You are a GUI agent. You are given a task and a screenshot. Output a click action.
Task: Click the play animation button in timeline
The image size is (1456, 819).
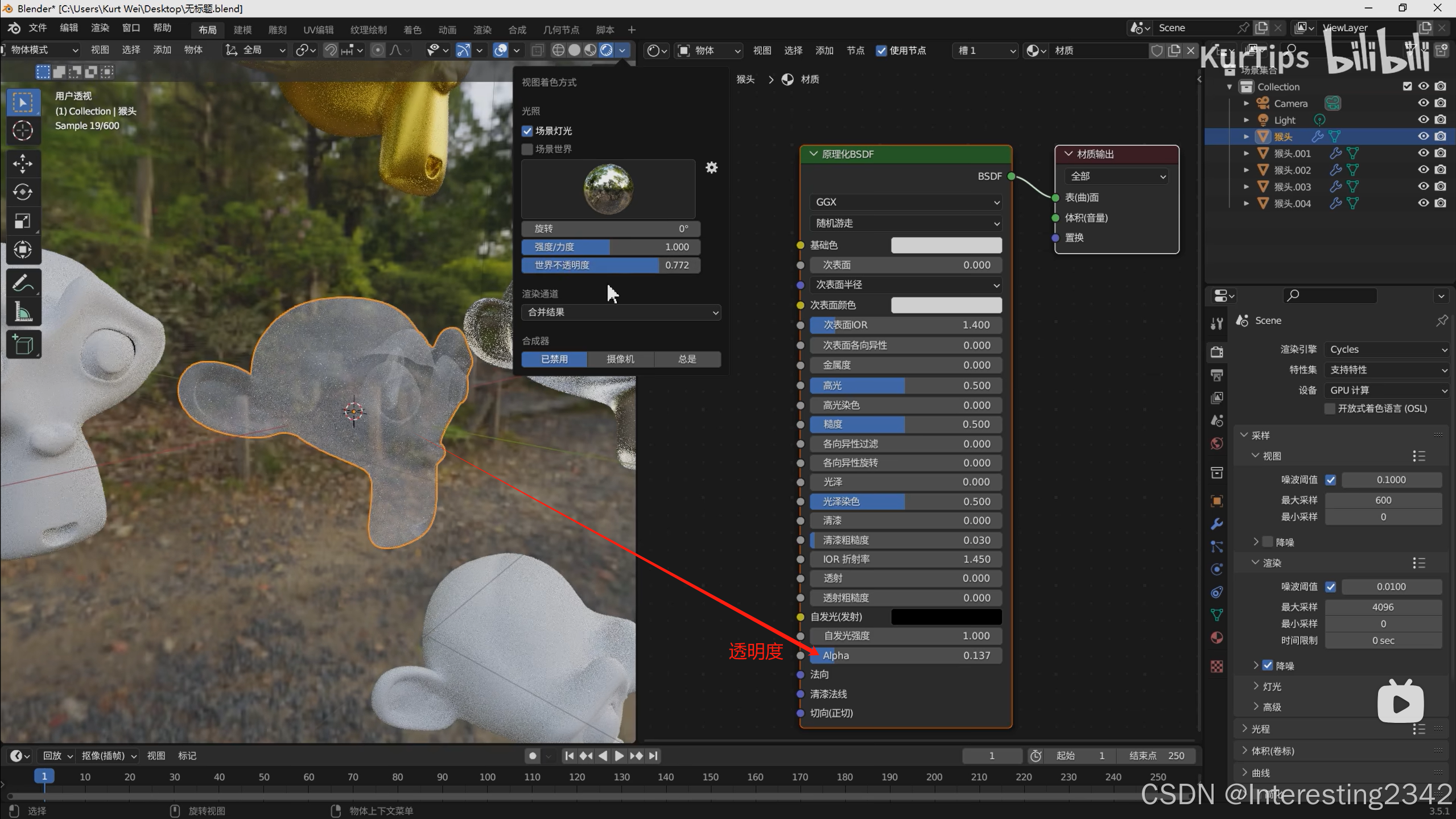click(x=619, y=756)
